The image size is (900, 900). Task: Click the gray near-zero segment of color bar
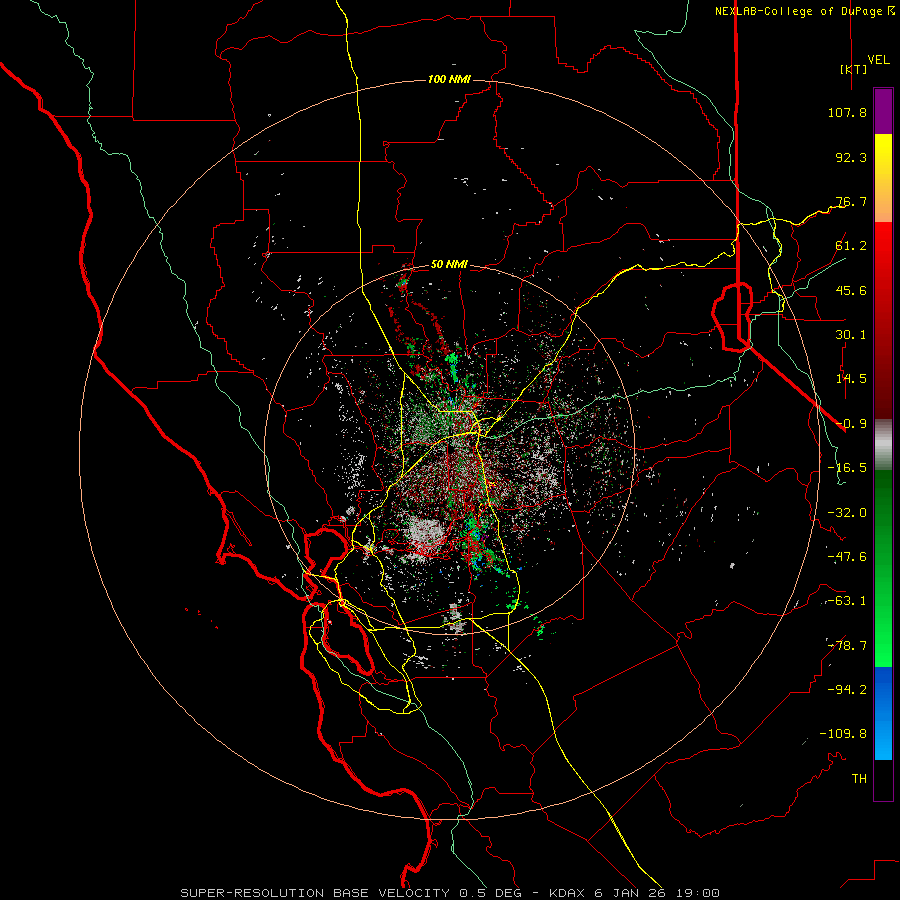(x=883, y=443)
